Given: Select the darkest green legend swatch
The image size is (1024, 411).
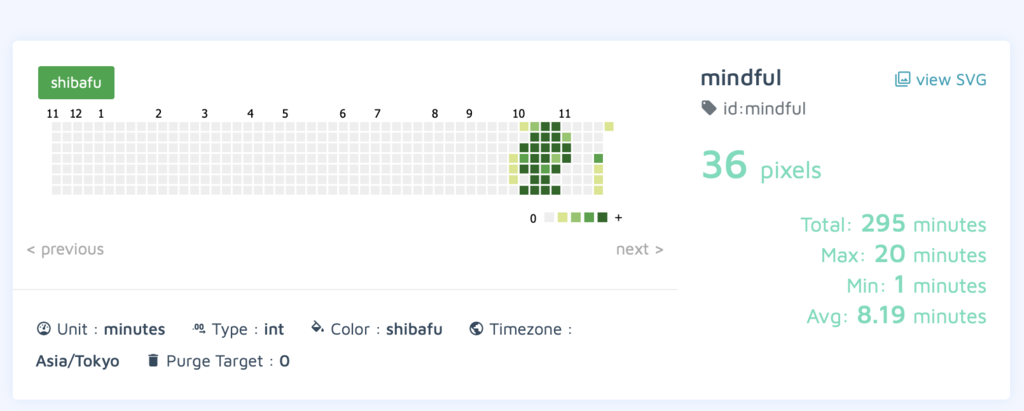Looking at the screenshot, I should click(x=603, y=218).
